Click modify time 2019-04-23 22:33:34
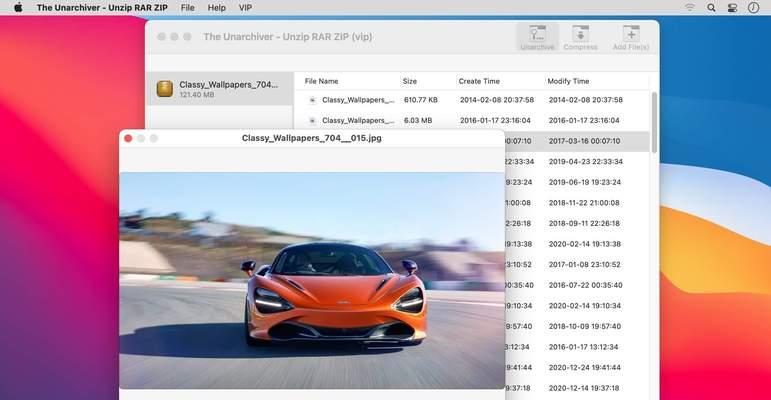 pyautogui.click(x=586, y=162)
